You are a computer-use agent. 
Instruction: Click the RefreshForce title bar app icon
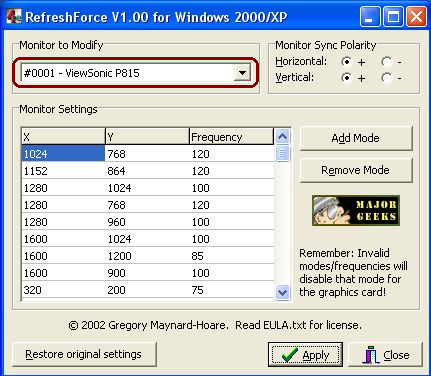click(14, 16)
